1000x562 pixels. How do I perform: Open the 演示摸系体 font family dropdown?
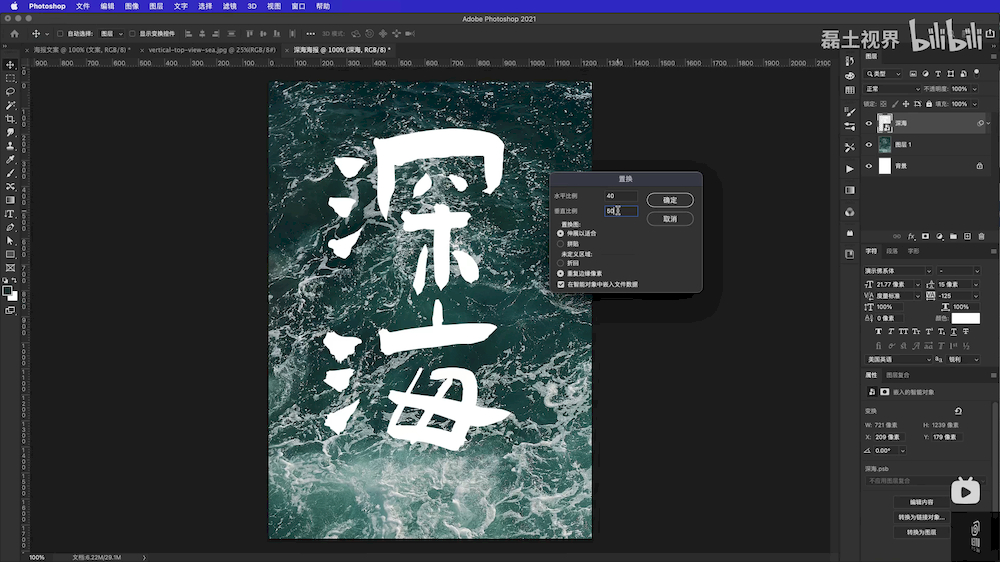896,271
